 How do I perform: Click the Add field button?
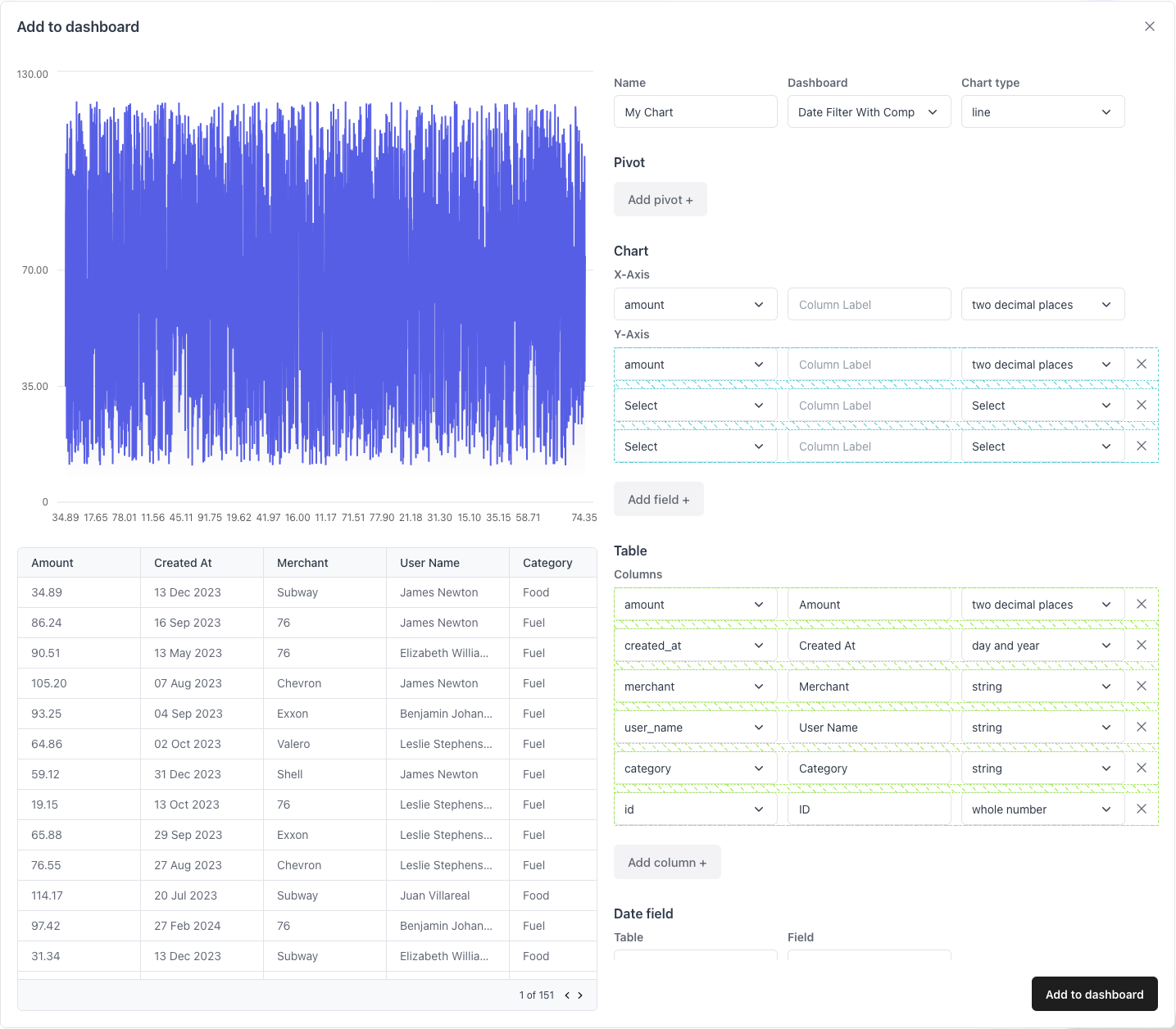658,500
